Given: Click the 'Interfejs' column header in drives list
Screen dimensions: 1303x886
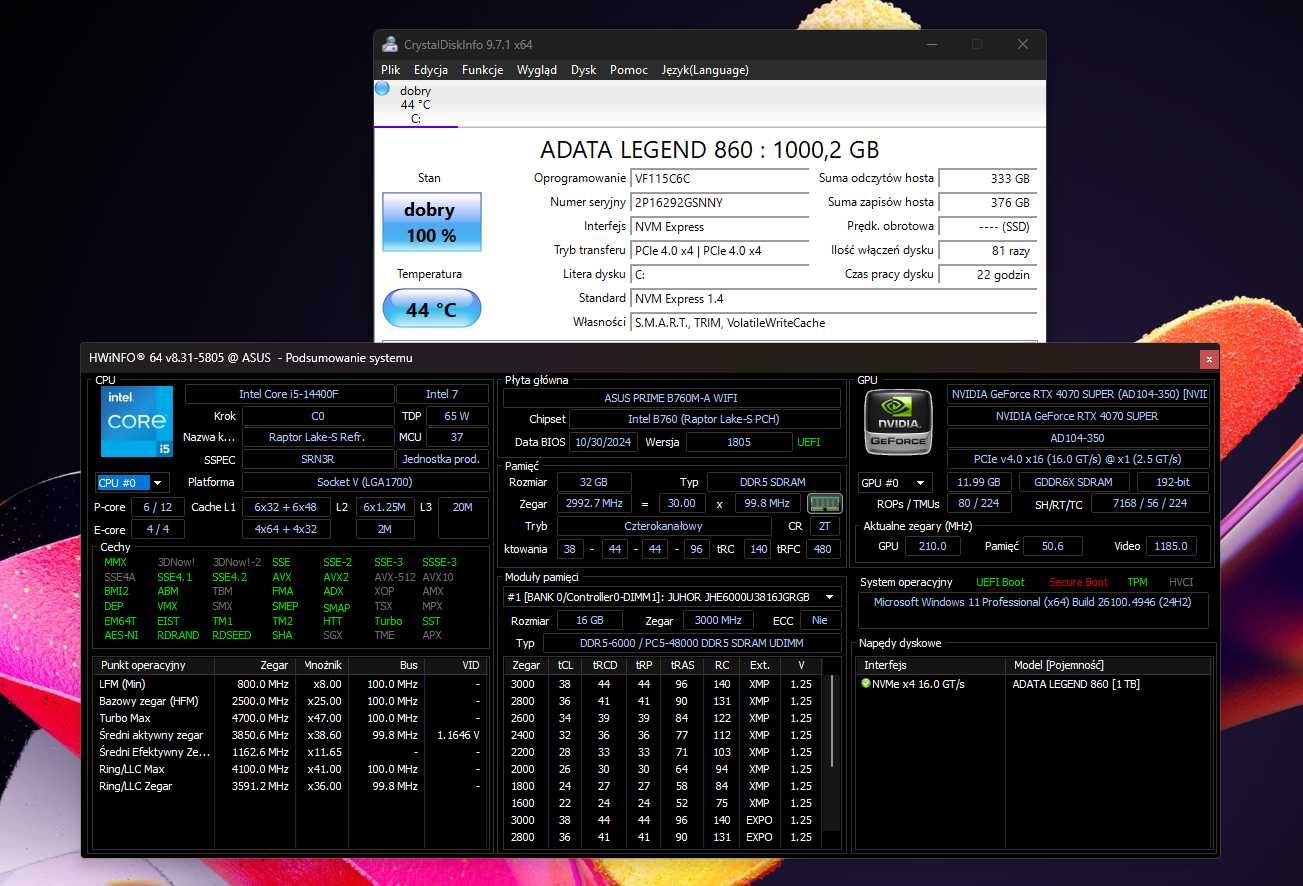Looking at the screenshot, I should tap(931, 665).
